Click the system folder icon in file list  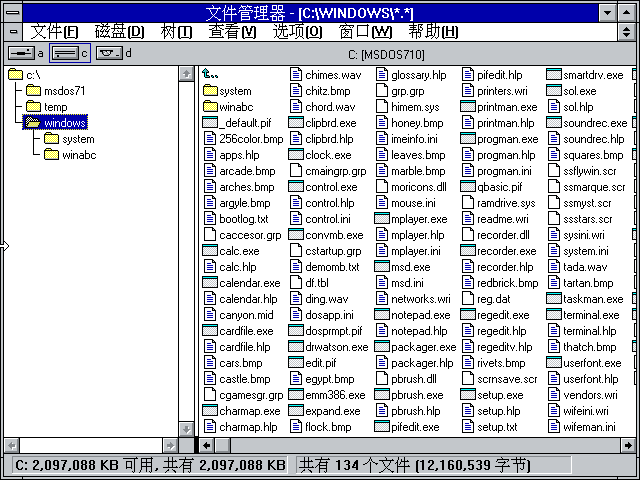coord(210,91)
